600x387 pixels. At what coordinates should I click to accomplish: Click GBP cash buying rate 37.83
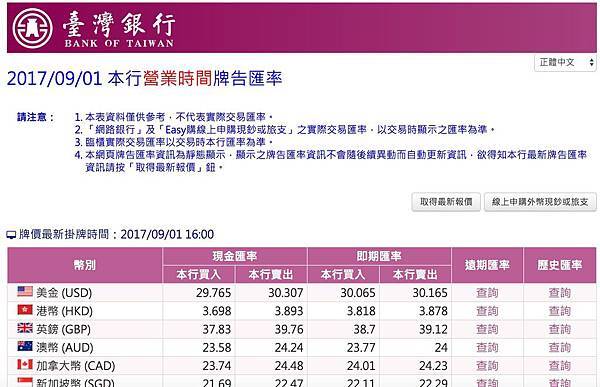click(217, 329)
